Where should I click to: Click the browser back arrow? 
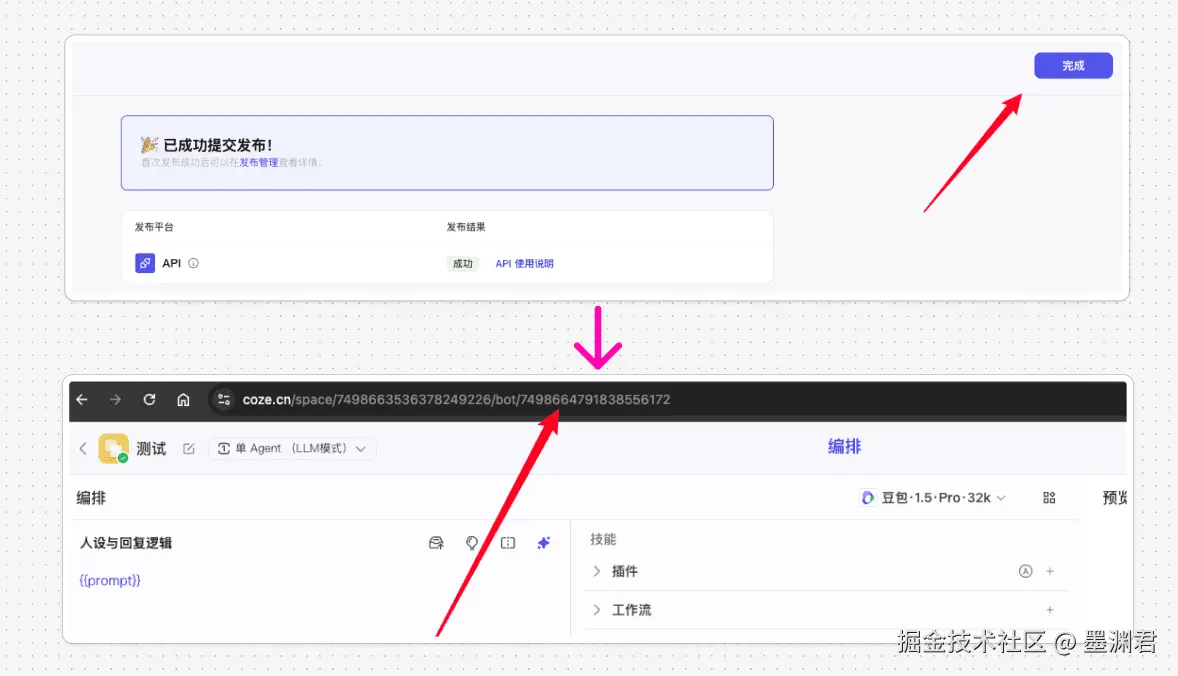click(82, 400)
